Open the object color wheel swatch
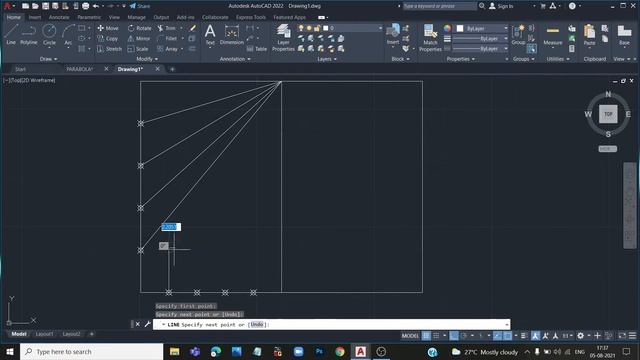This screenshot has height=360, width=640. click(x=448, y=28)
